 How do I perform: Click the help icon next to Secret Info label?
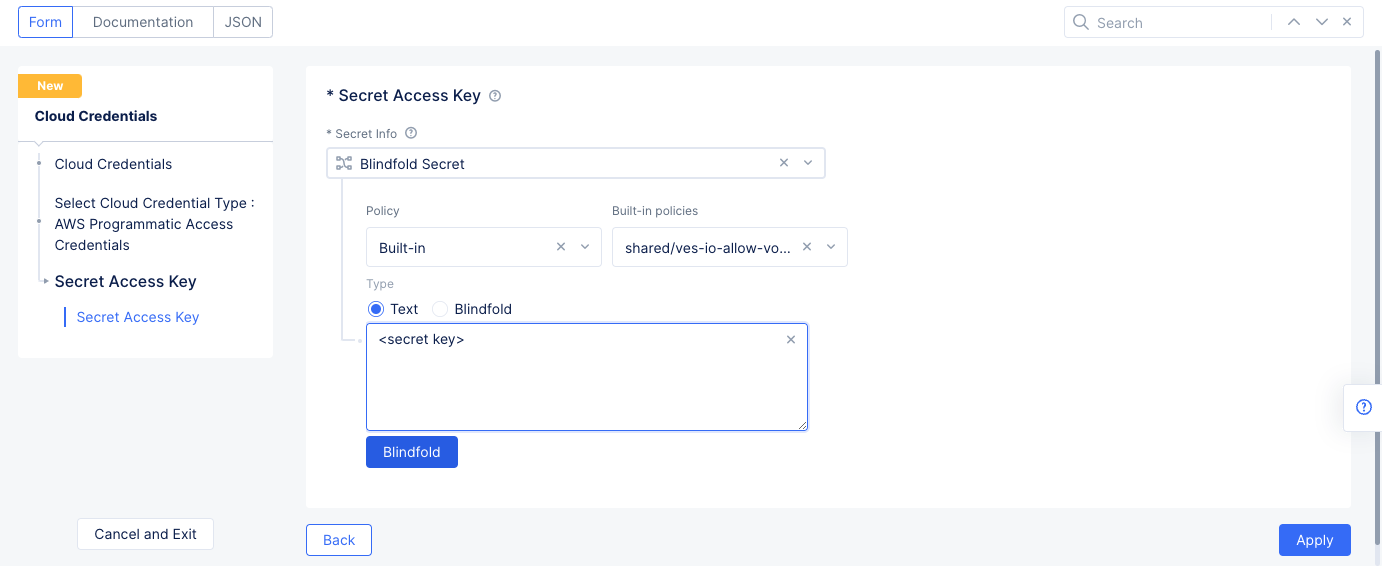(411, 133)
